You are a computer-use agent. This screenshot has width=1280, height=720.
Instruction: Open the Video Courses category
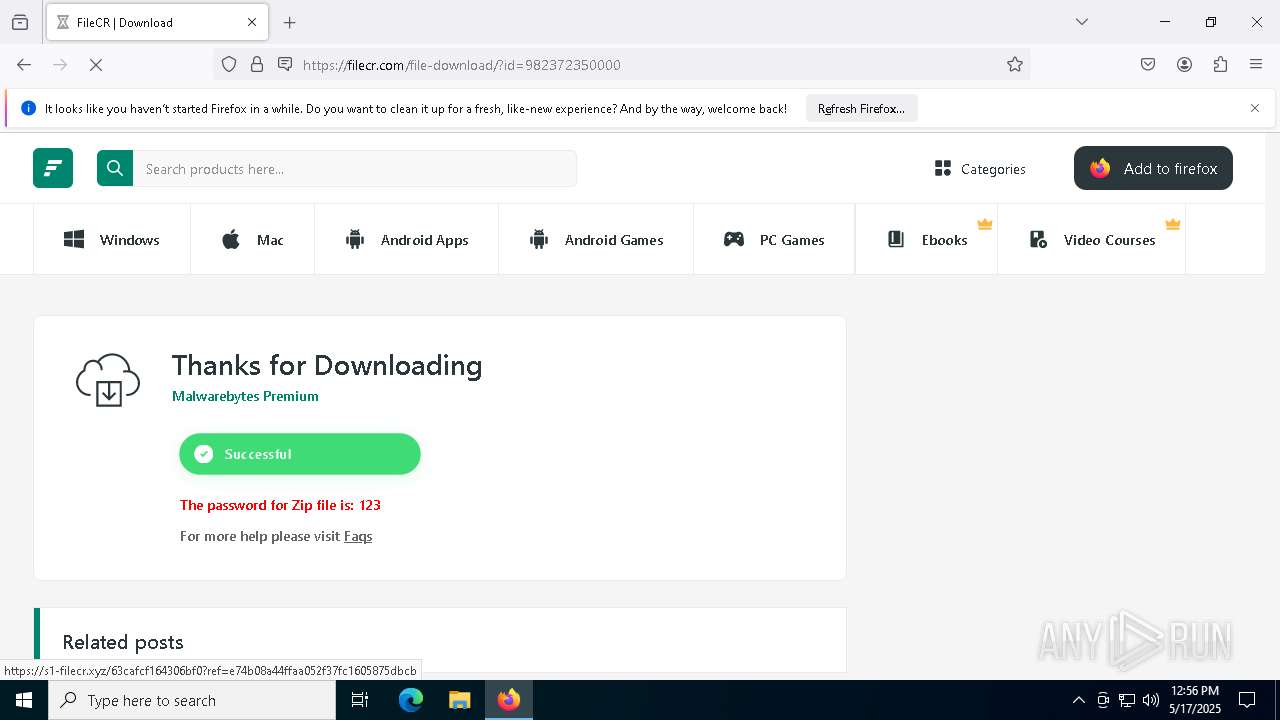point(1092,240)
